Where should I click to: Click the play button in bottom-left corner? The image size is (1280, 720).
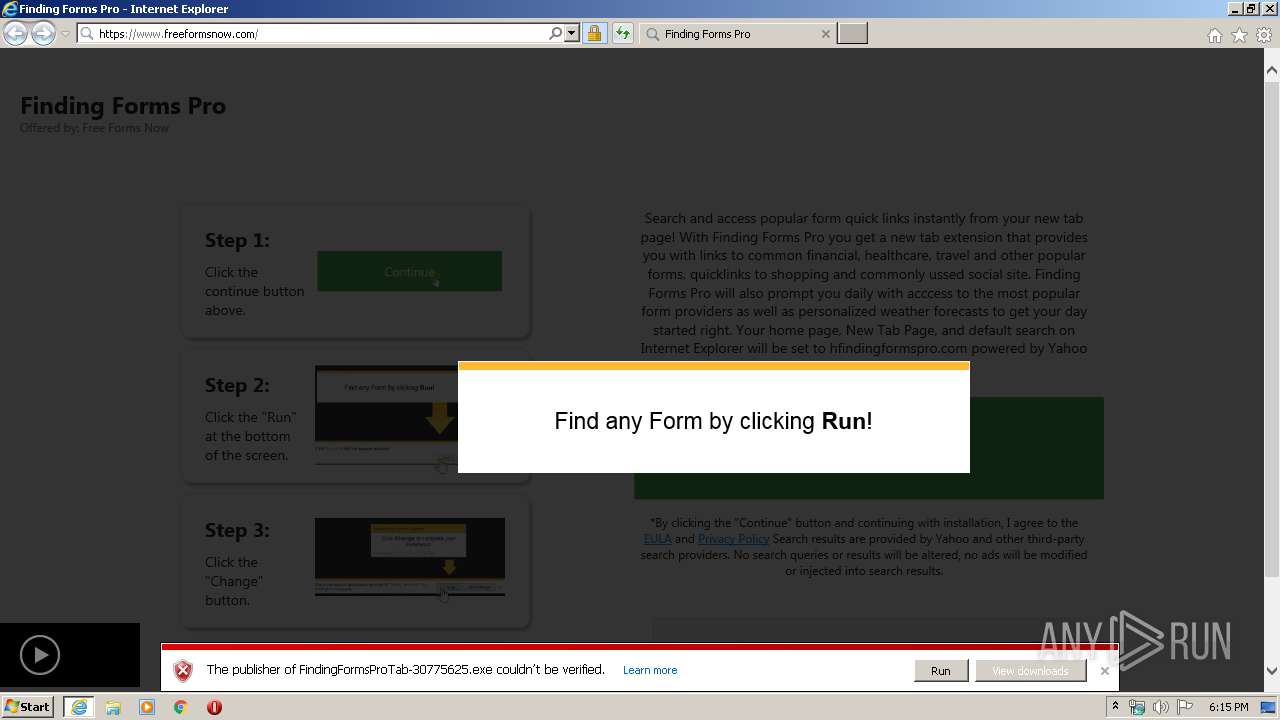coord(40,655)
